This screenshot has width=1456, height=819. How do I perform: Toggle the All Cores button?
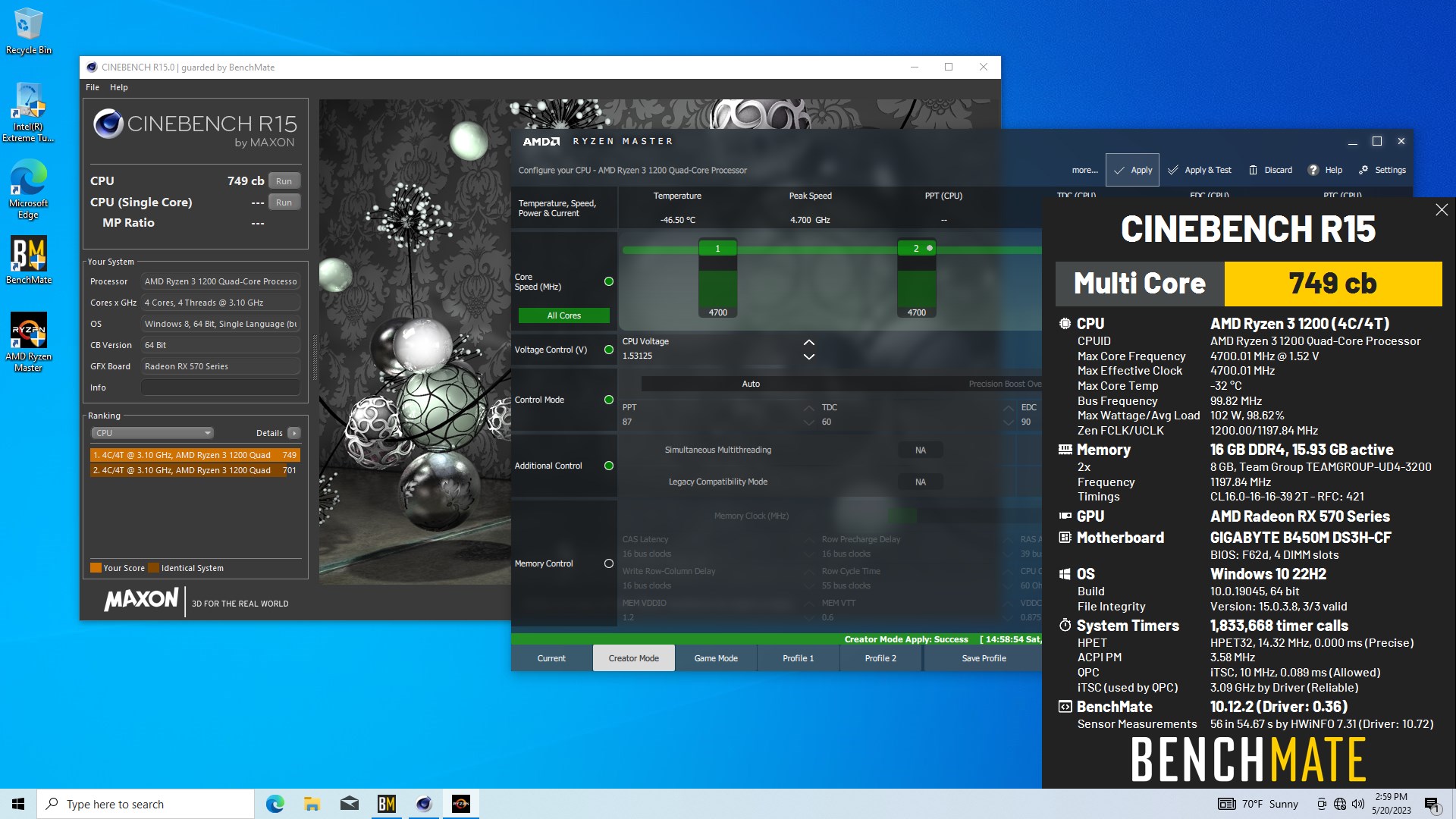coord(563,315)
